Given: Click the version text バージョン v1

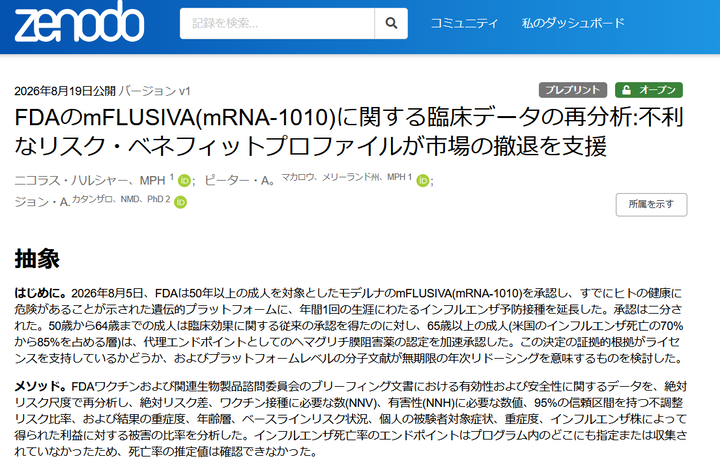Looking at the screenshot, I should (x=154, y=91).
